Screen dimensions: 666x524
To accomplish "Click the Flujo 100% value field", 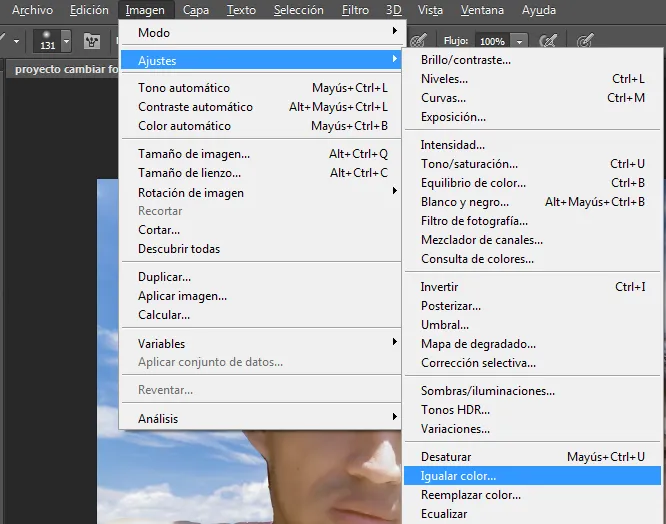I will tap(493, 42).
